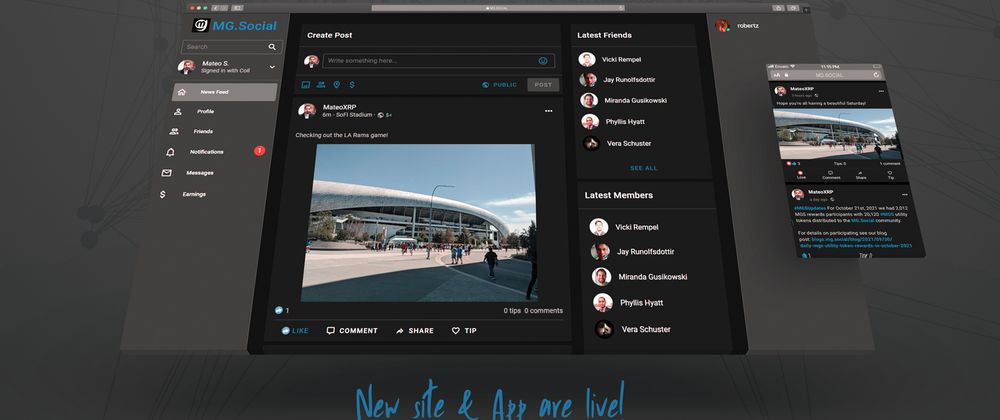1000x420 pixels.
Task: Add location using the pin icon
Action: (x=337, y=84)
